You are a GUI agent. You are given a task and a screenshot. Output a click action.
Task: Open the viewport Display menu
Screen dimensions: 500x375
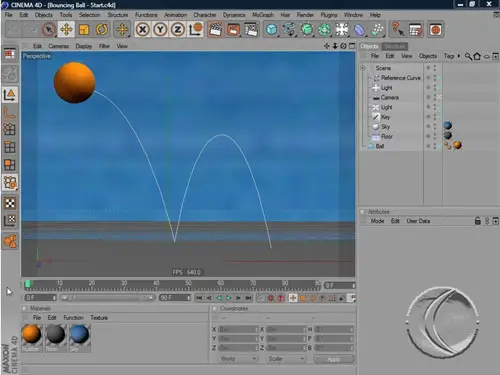pyautogui.click(x=84, y=46)
